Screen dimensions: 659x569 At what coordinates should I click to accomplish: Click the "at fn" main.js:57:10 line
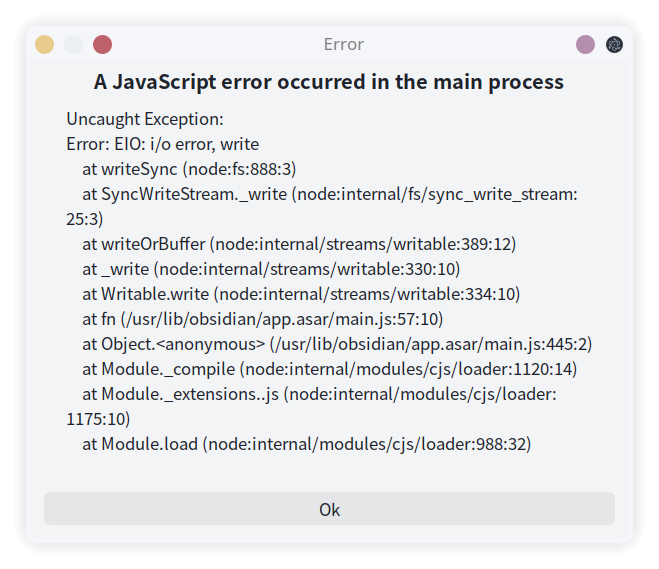point(262,319)
